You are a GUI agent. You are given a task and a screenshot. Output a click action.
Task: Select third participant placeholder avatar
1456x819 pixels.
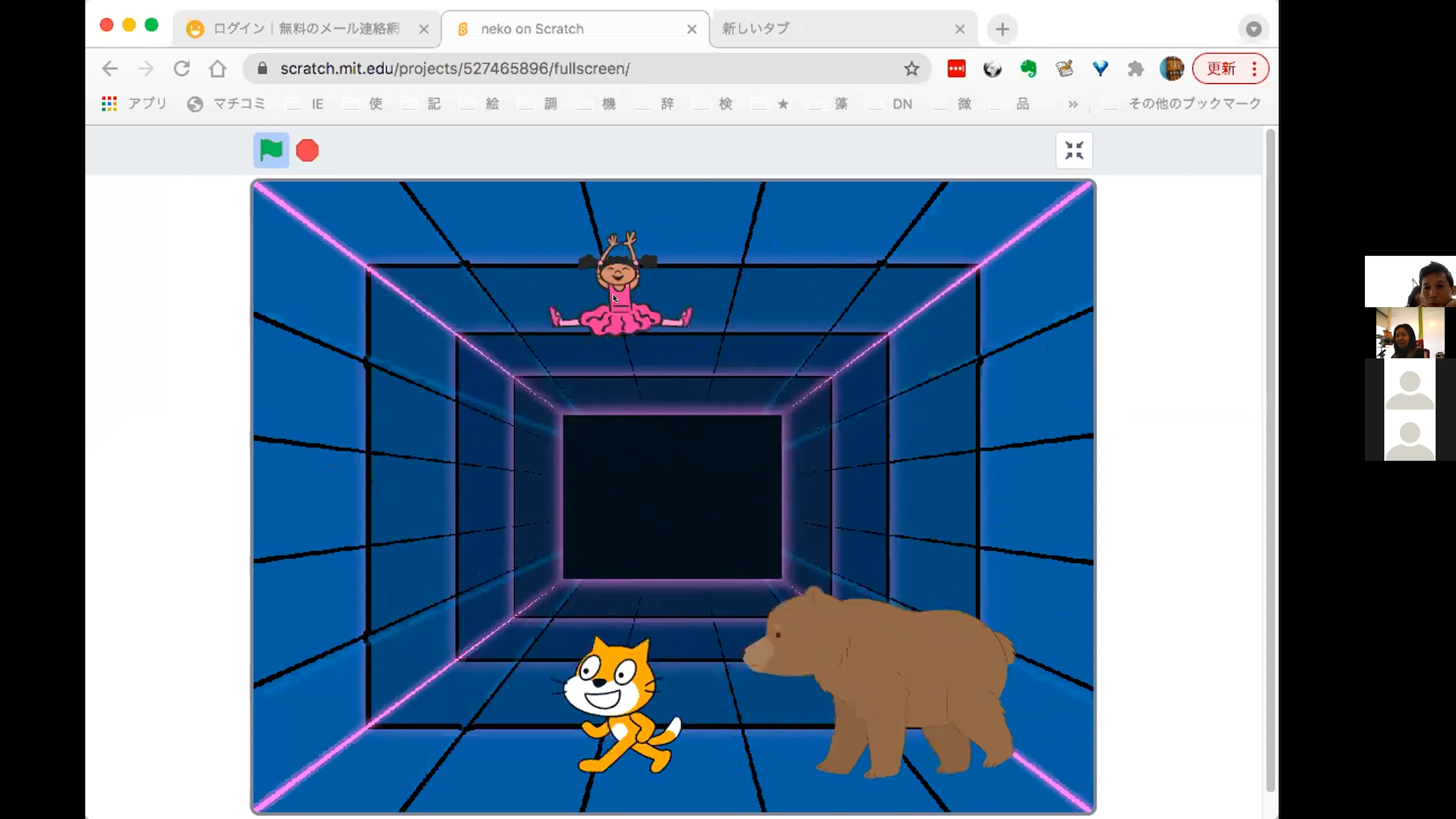pyautogui.click(x=1410, y=384)
